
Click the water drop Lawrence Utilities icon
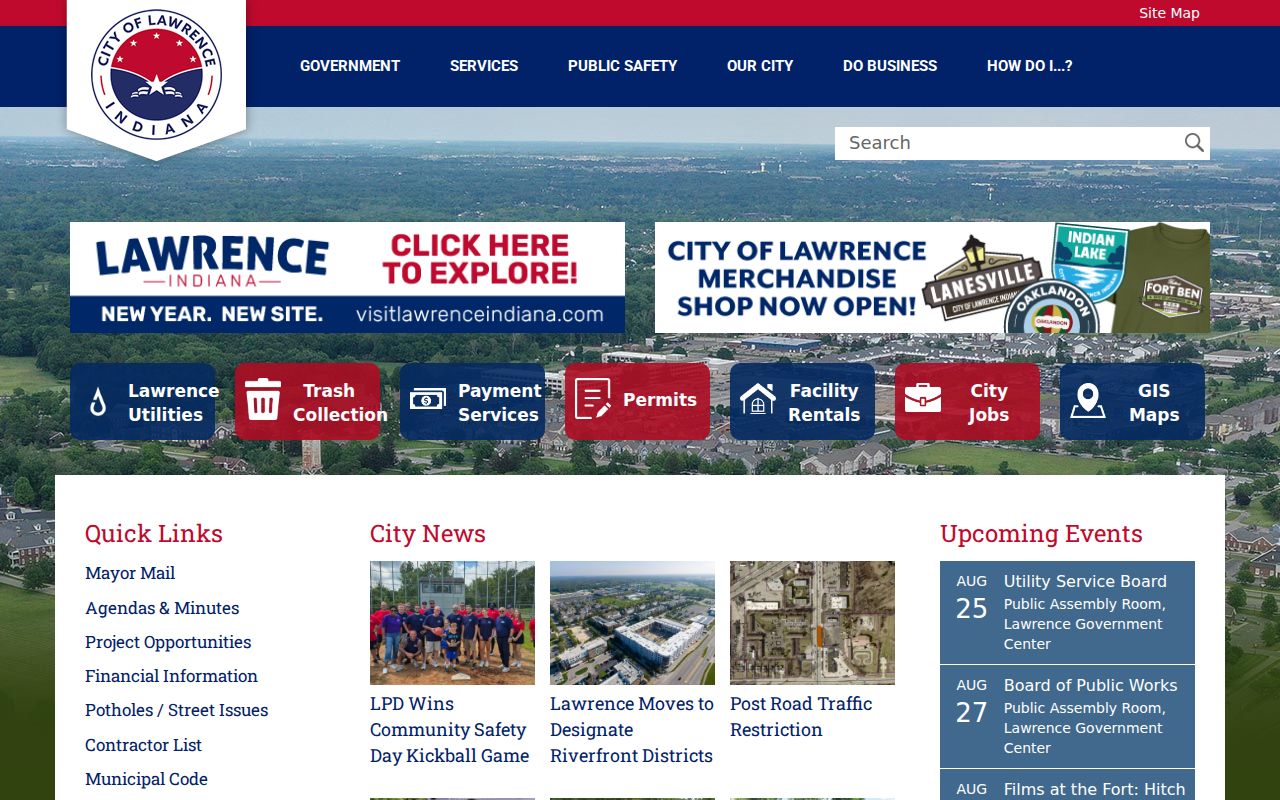(x=98, y=402)
